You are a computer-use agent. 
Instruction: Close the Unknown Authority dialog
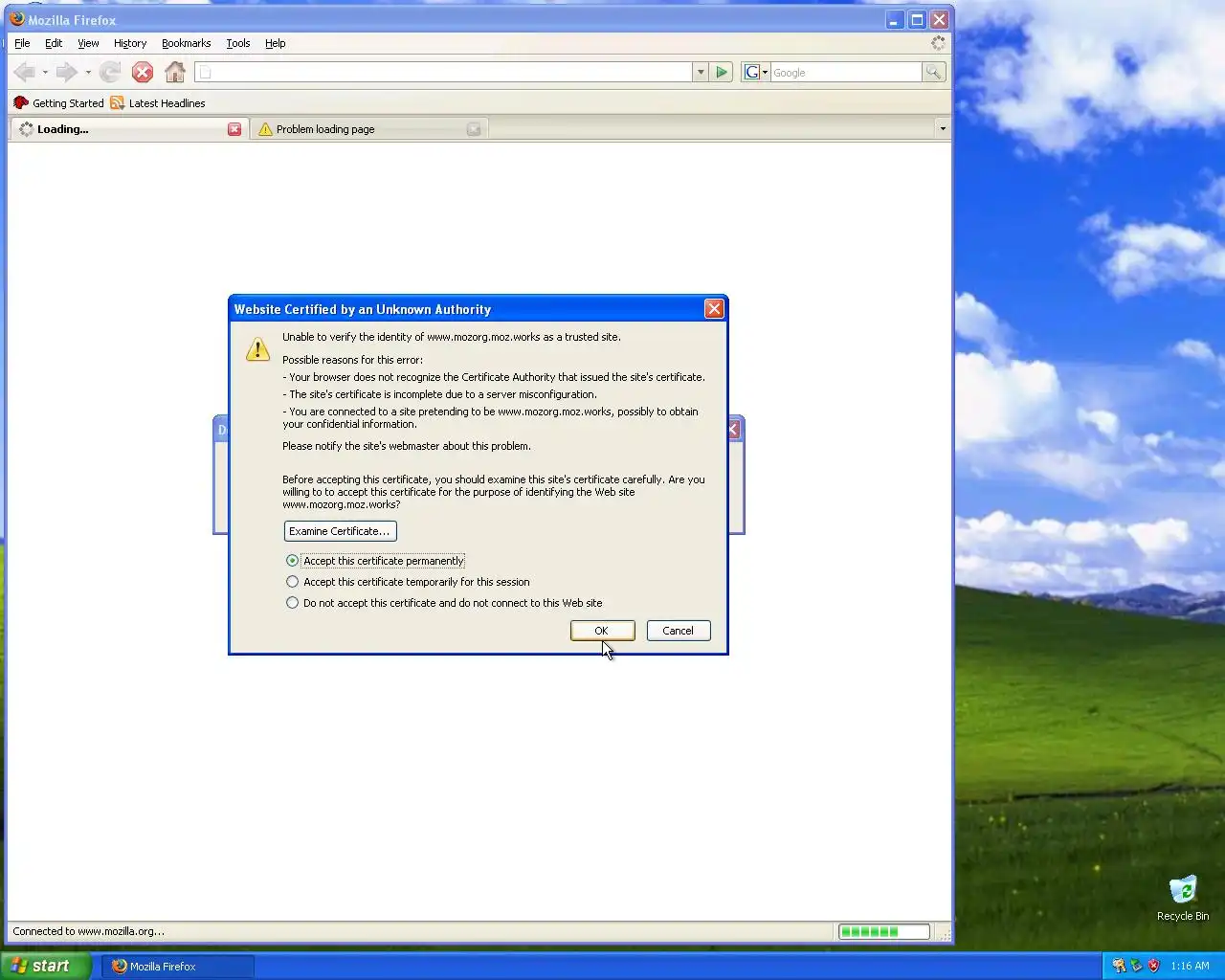tap(714, 308)
